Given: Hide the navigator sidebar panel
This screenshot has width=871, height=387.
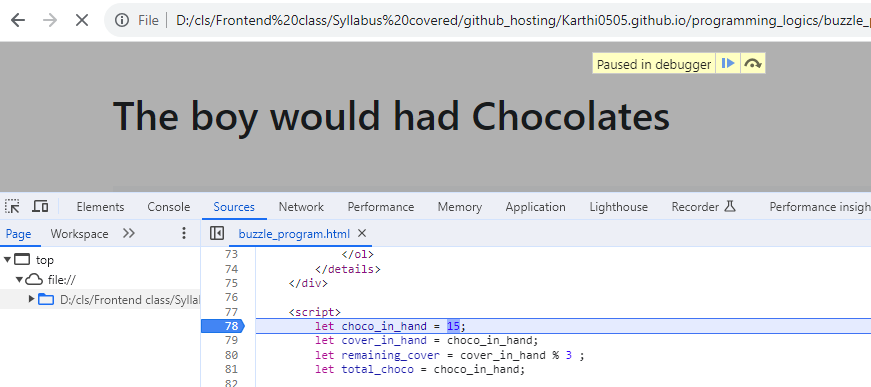Looking at the screenshot, I should 217,234.
